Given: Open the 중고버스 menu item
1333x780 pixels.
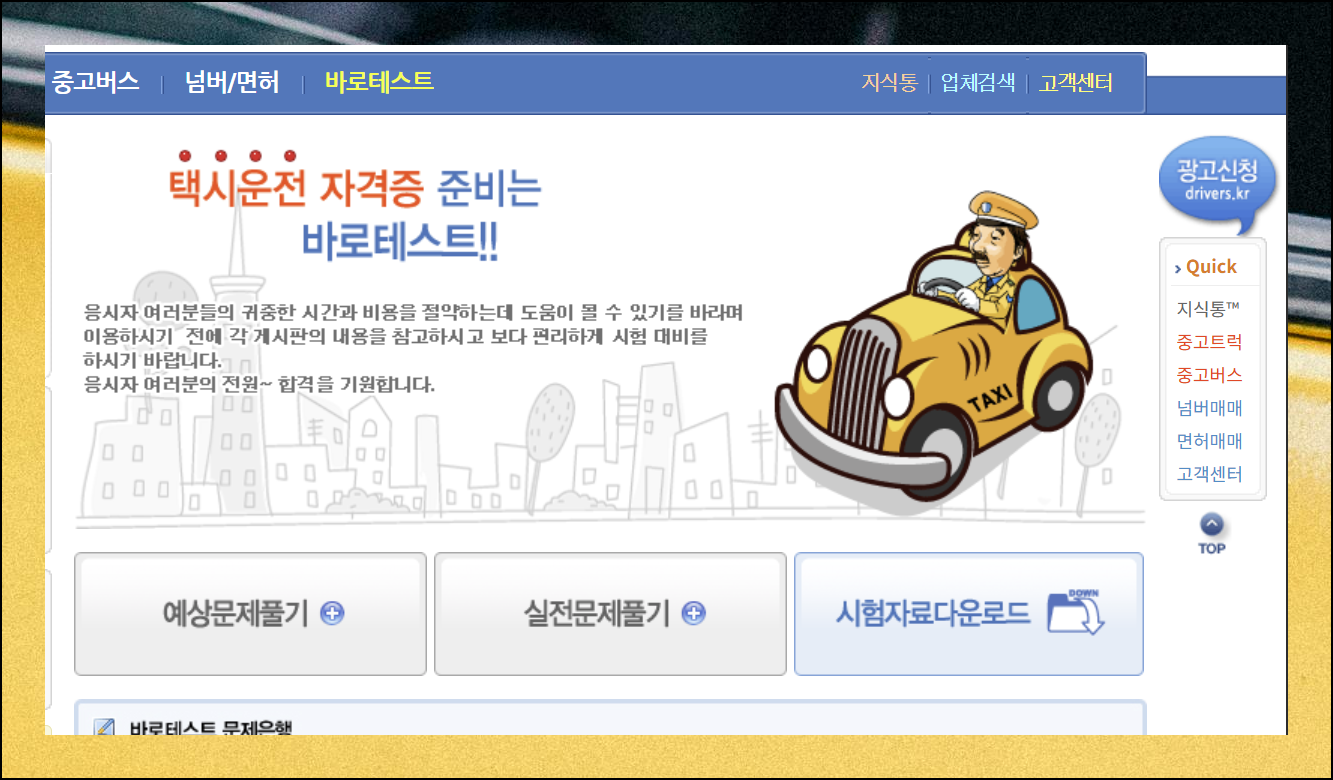Looking at the screenshot, I should [x=95, y=82].
